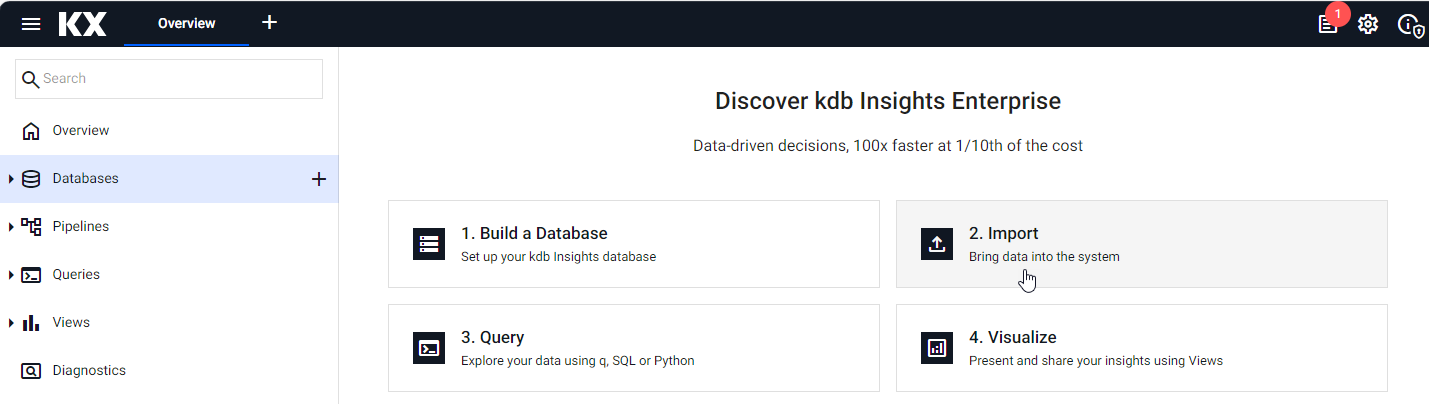Switch to the Overview tab
The height and width of the screenshot is (404, 1429).
tap(186, 23)
